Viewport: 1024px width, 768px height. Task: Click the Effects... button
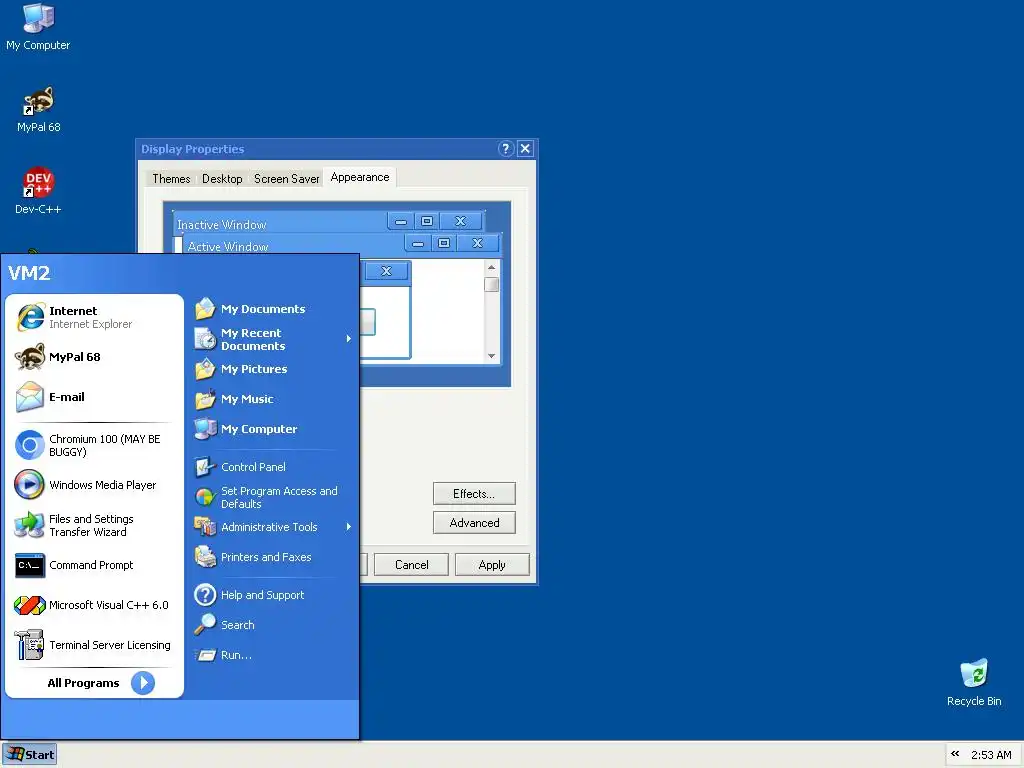(x=474, y=494)
